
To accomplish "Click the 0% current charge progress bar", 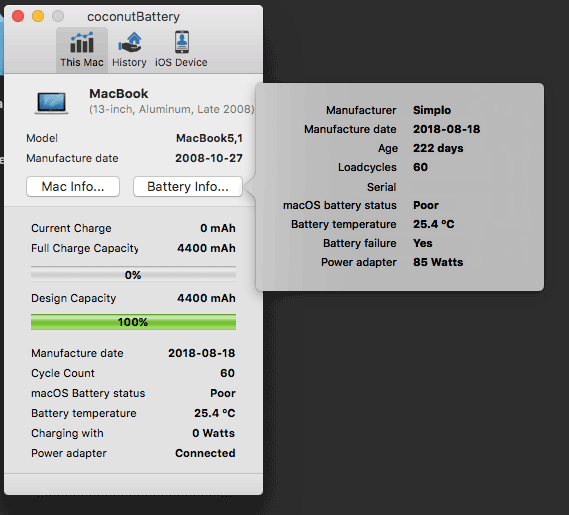I will [x=133, y=275].
